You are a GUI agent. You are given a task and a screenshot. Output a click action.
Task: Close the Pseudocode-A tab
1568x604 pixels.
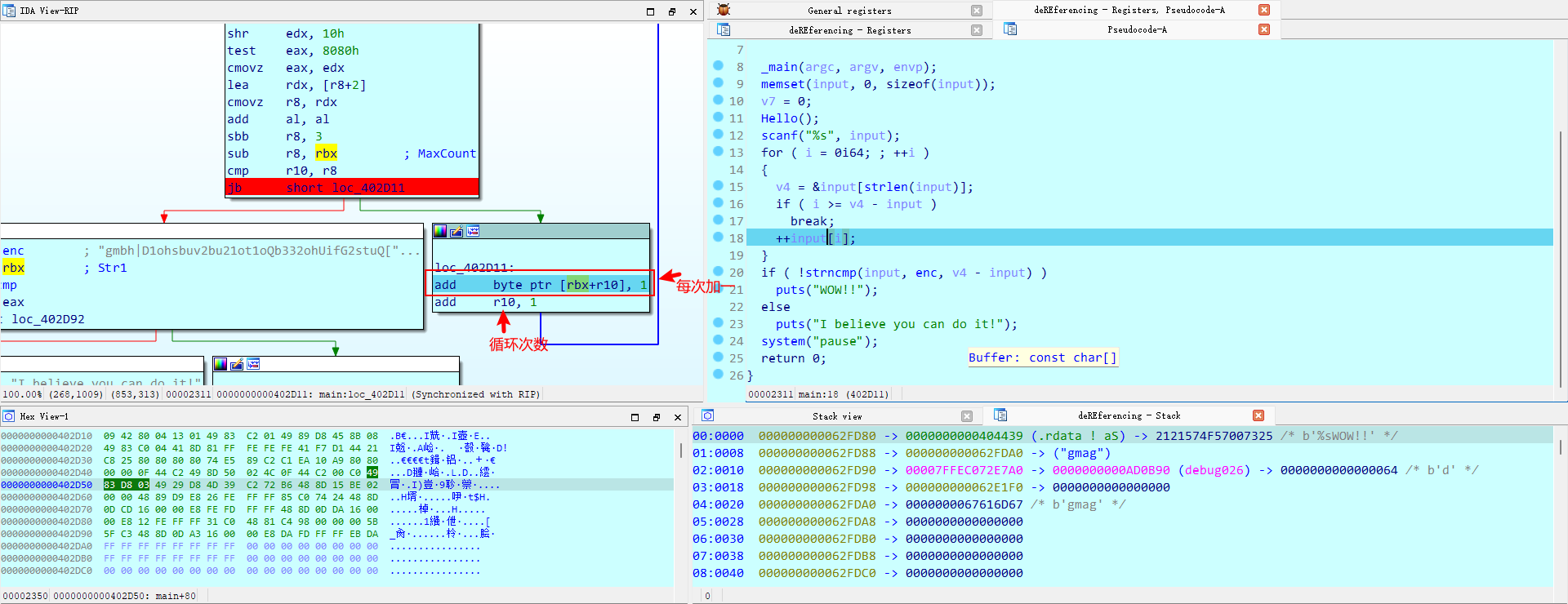click(1264, 29)
